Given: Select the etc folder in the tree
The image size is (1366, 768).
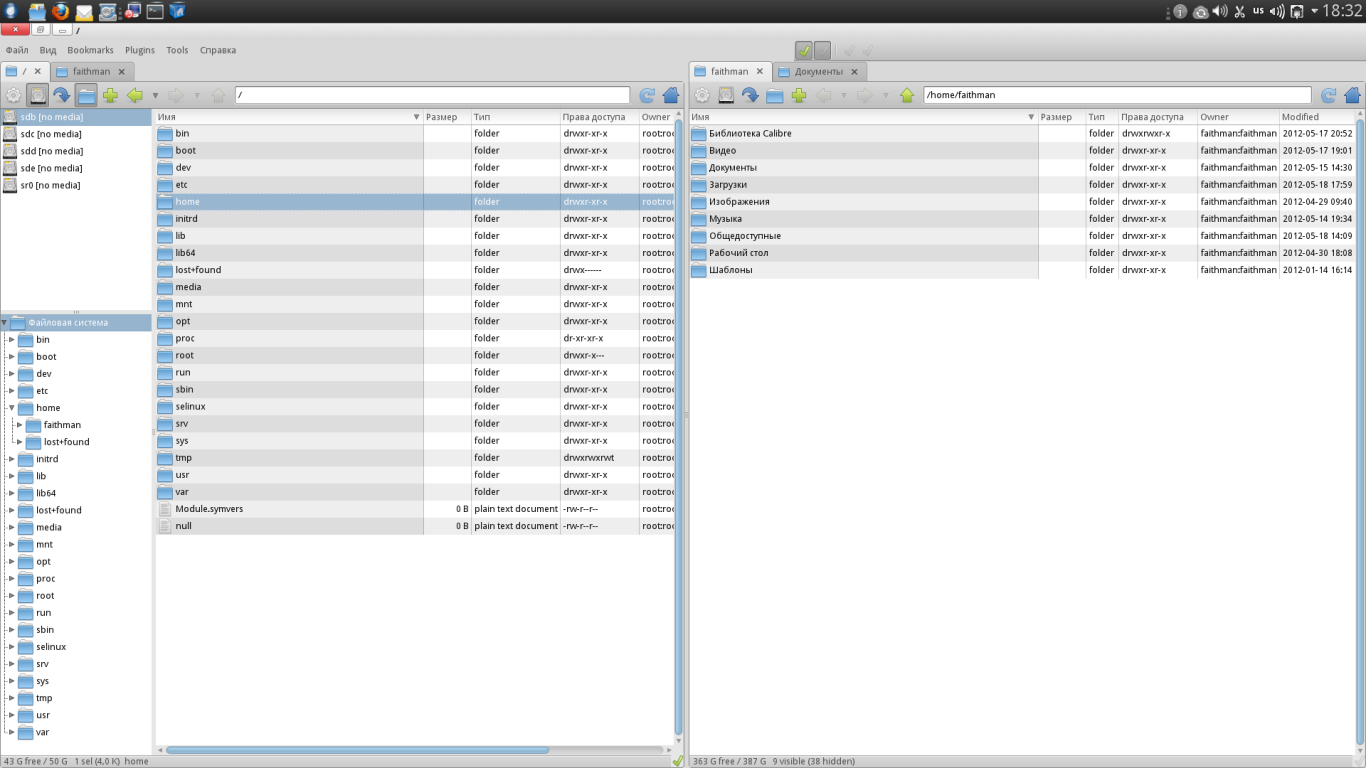Looking at the screenshot, I should click(x=42, y=391).
